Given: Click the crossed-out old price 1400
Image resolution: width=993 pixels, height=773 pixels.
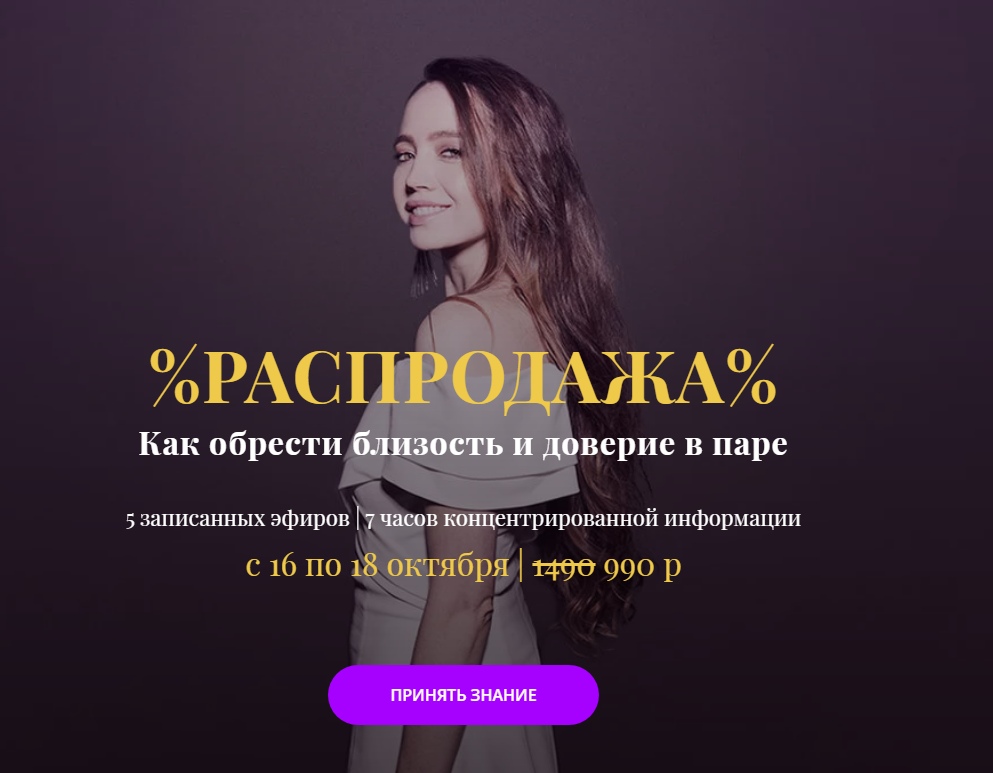Looking at the screenshot, I should point(564,565).
